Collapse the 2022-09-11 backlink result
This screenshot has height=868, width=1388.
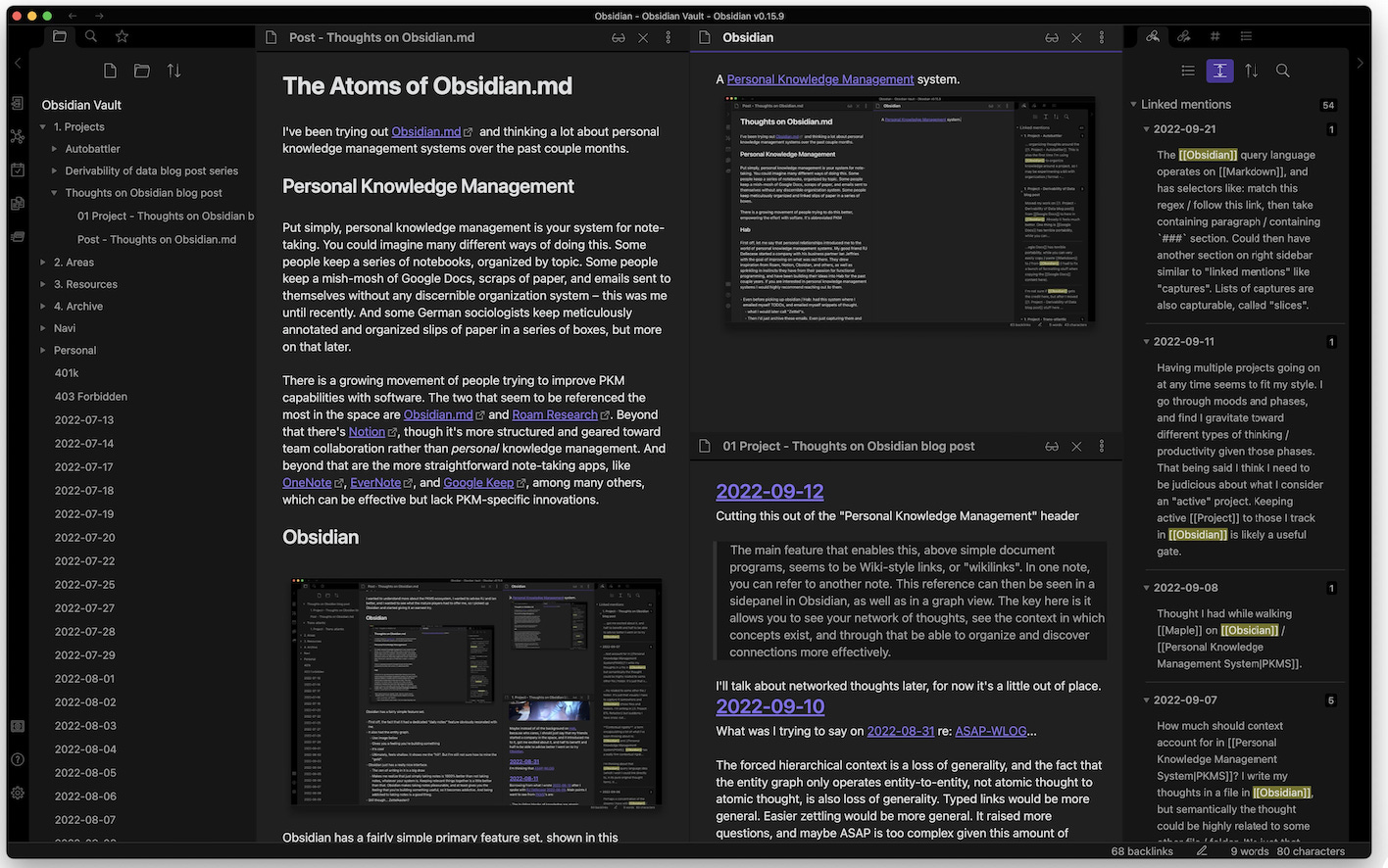point(1147,342)
